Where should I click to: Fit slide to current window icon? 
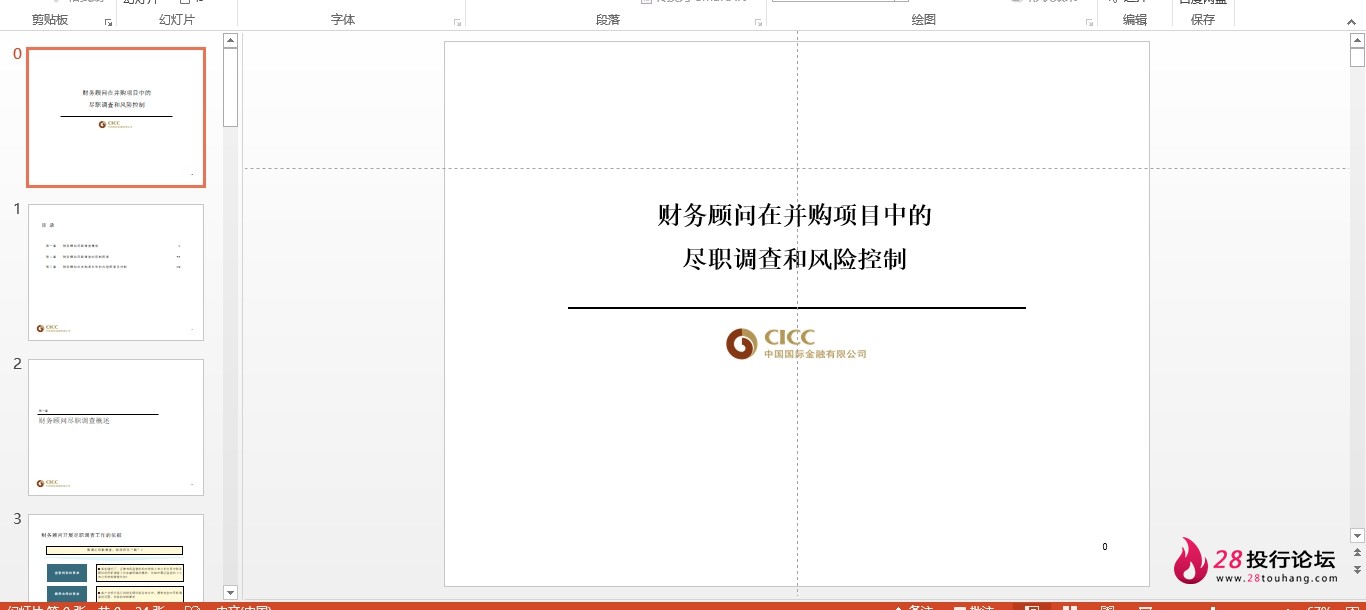pyautogui.click(x=1350, y=607)
